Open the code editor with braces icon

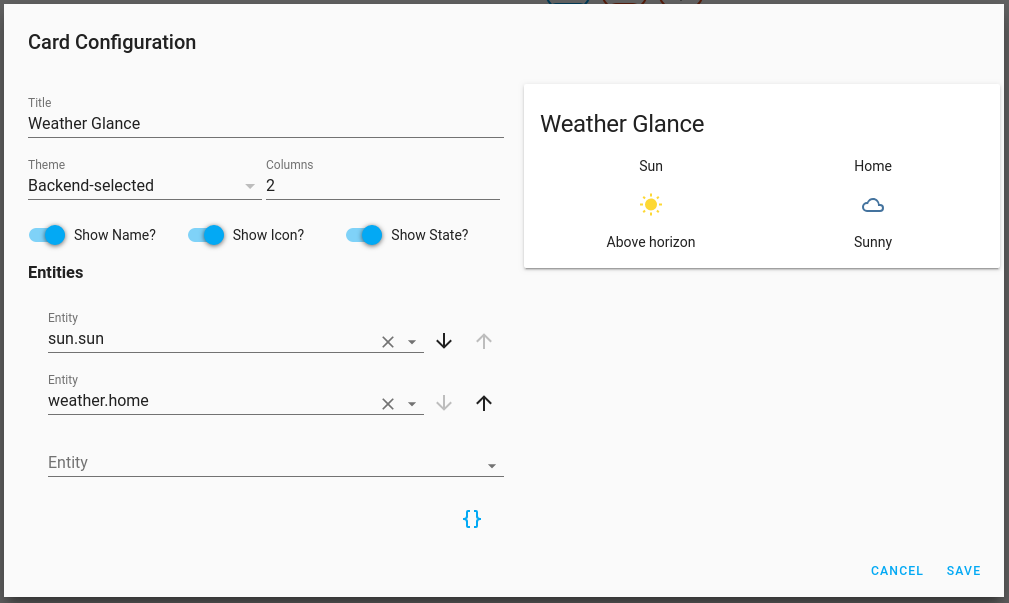472,519
